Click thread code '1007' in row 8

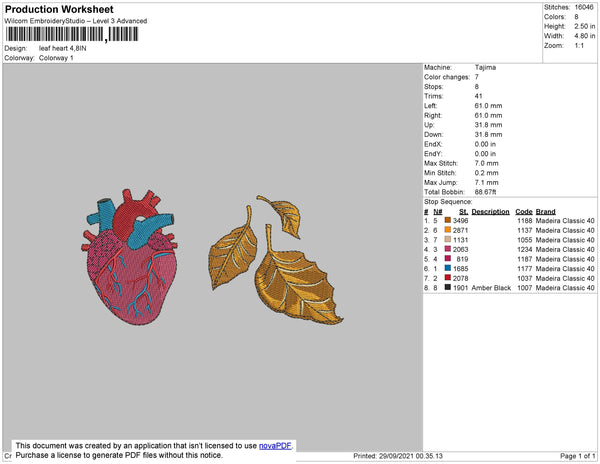pos(525,288)
